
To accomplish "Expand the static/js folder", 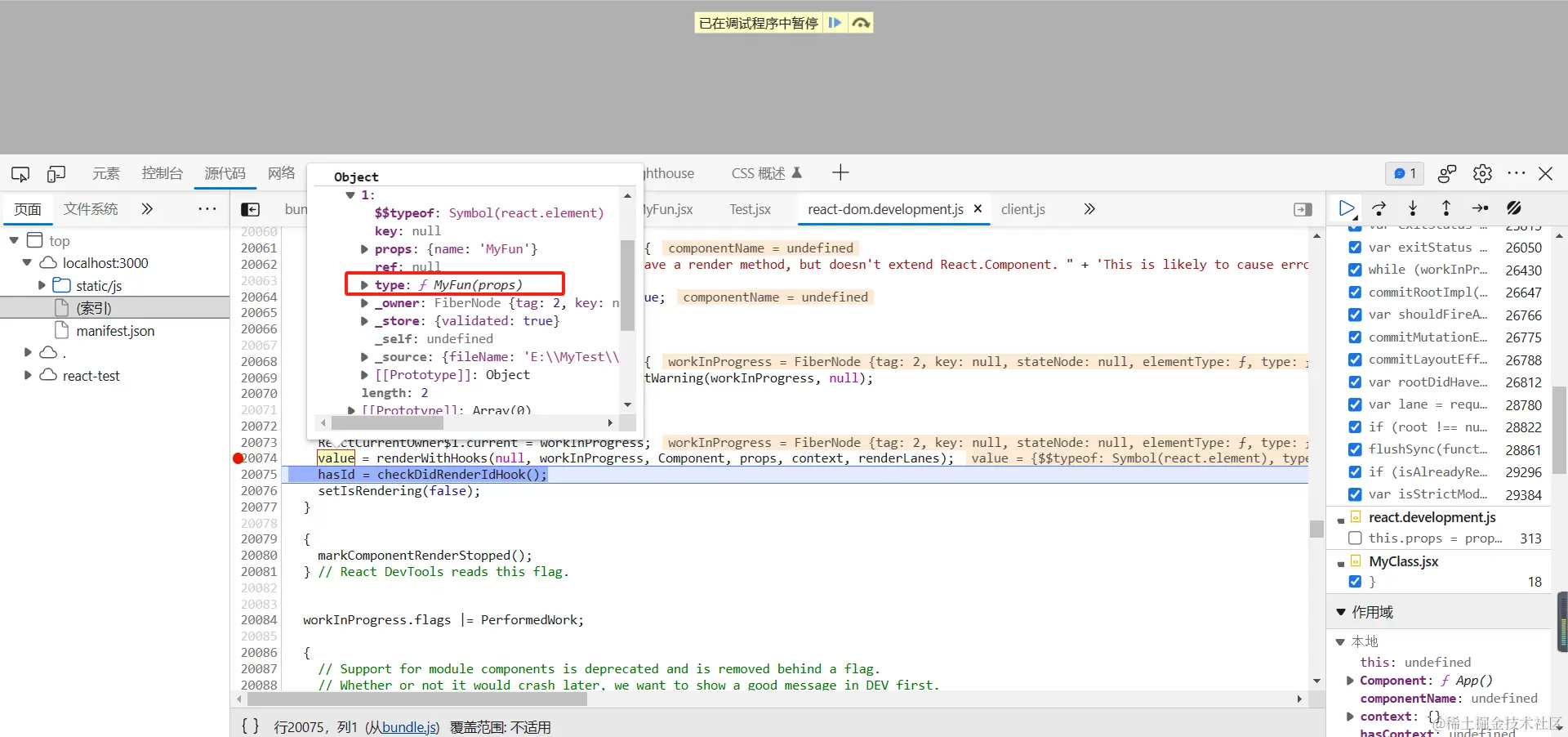I will pyautogui.click(x=42, y=285).
